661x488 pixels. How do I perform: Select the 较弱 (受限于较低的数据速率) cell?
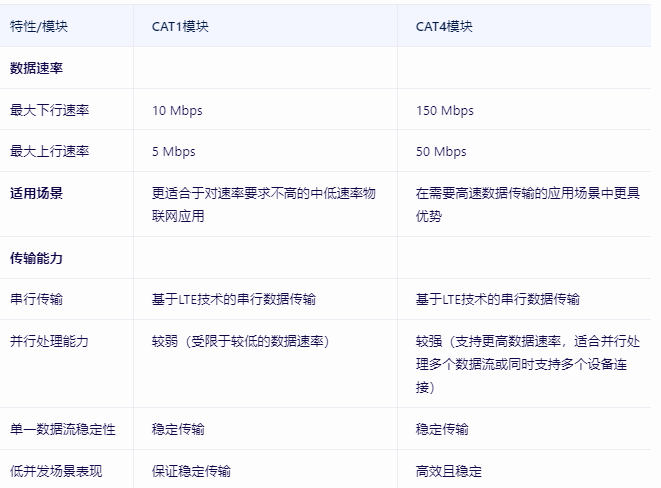pos(241,341)
